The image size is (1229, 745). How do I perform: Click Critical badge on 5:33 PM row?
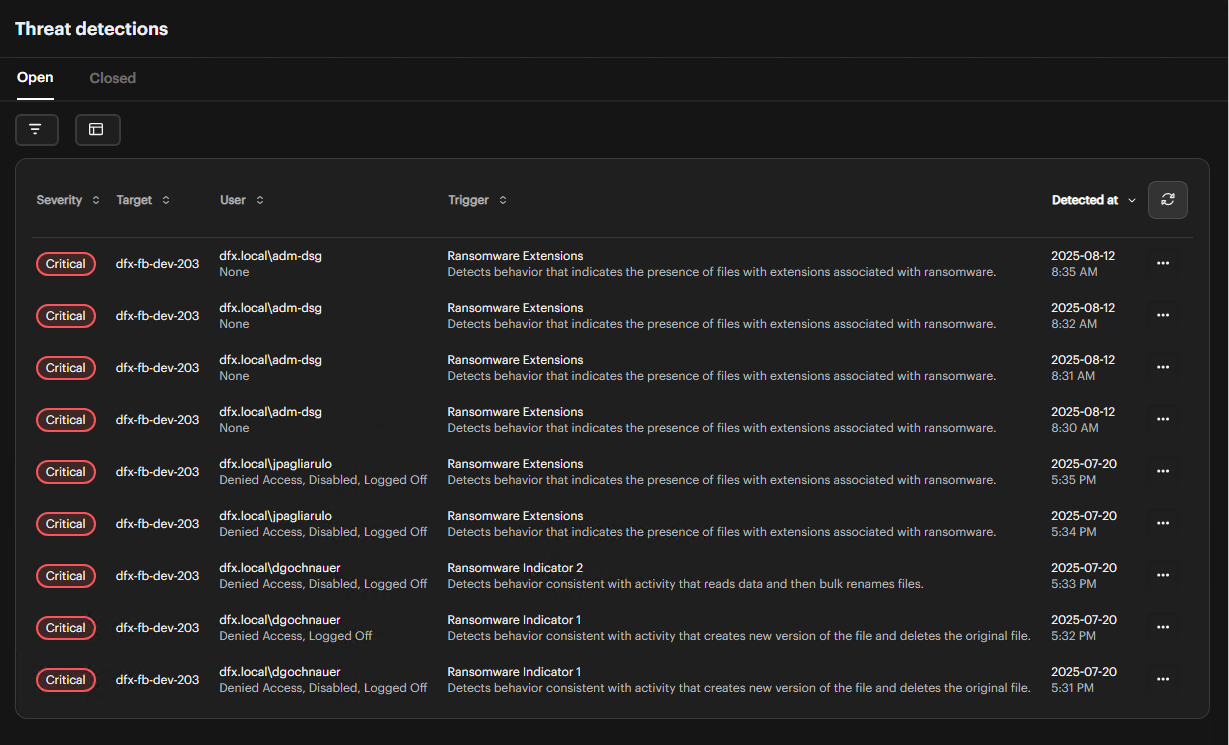pos(66,576)
